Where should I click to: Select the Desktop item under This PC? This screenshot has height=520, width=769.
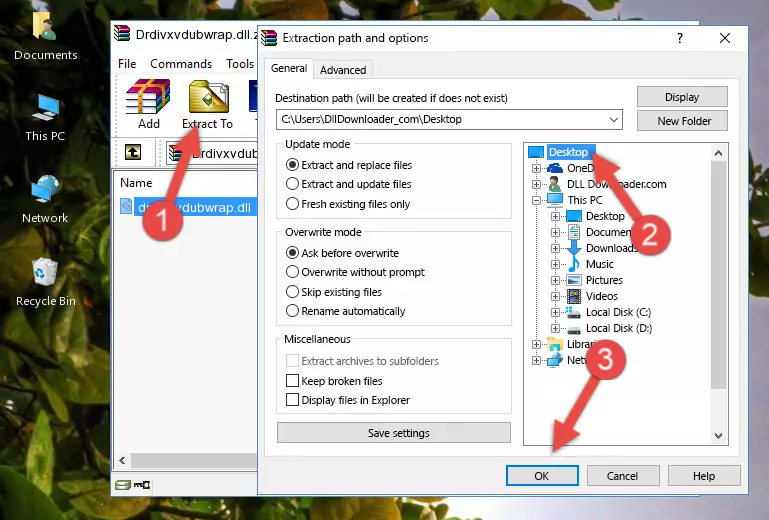(x=605, y=216)
